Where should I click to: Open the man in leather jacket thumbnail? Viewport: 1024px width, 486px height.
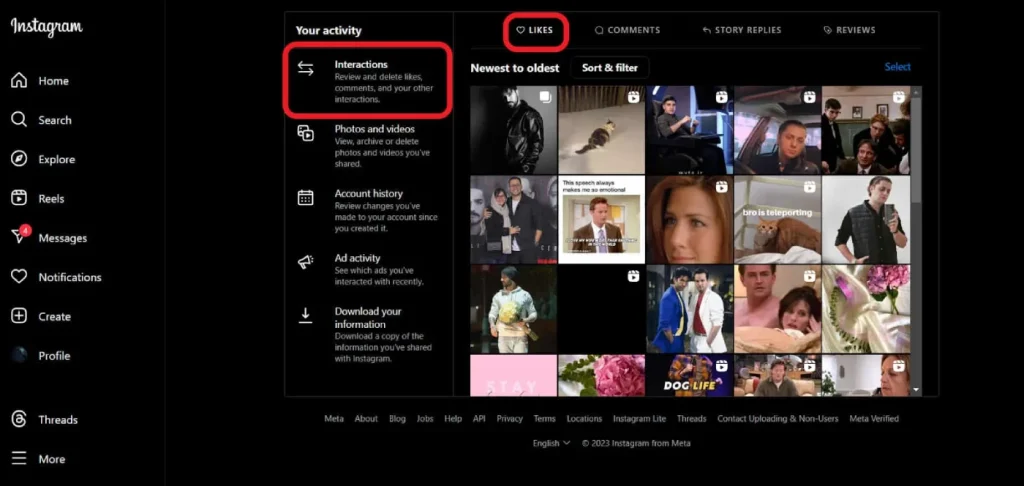pos(513,129)
